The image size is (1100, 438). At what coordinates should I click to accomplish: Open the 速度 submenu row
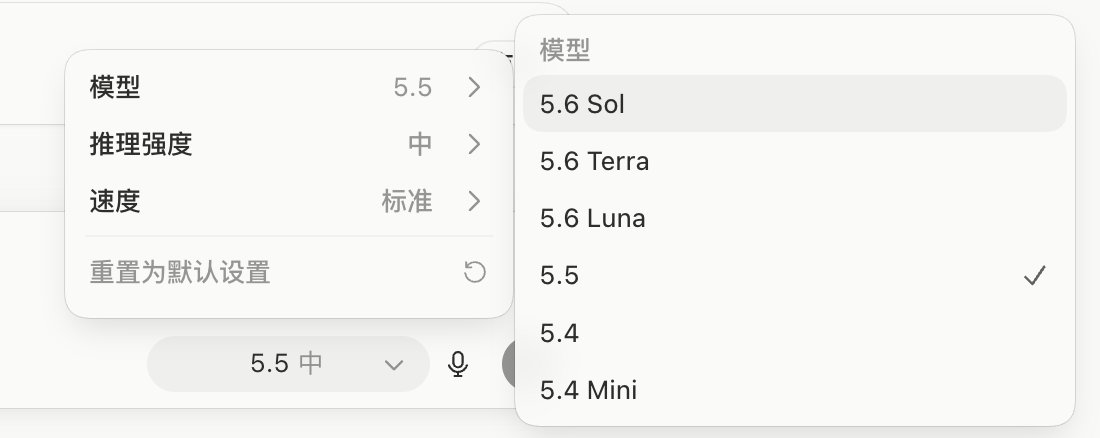pos(288,201)
